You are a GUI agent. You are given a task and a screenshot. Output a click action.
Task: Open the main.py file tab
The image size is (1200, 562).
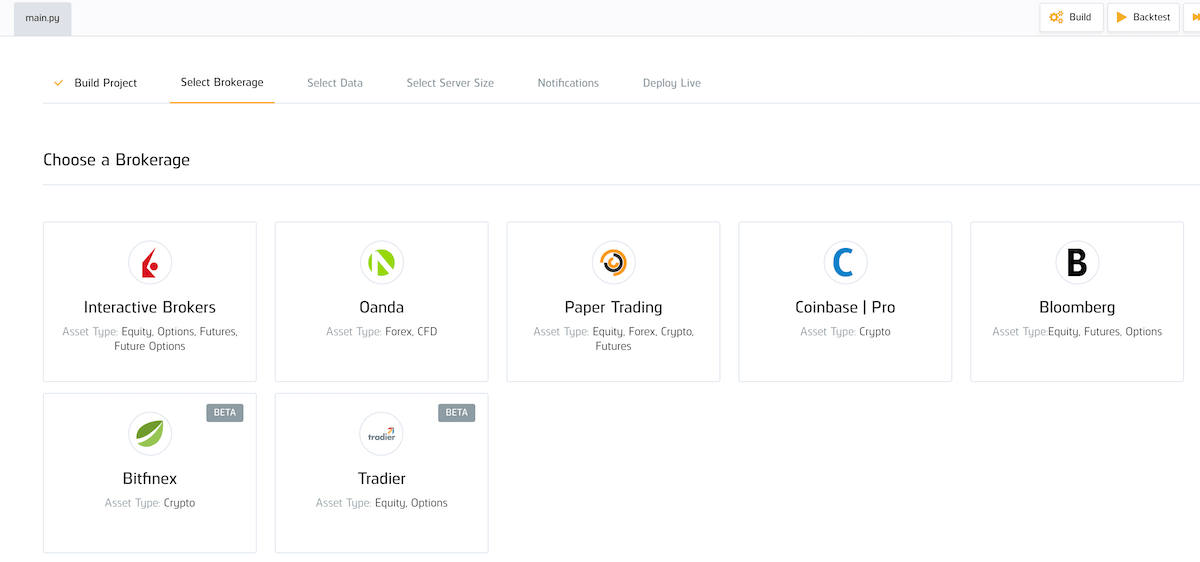pyautogui.click(x=42, y=18)
